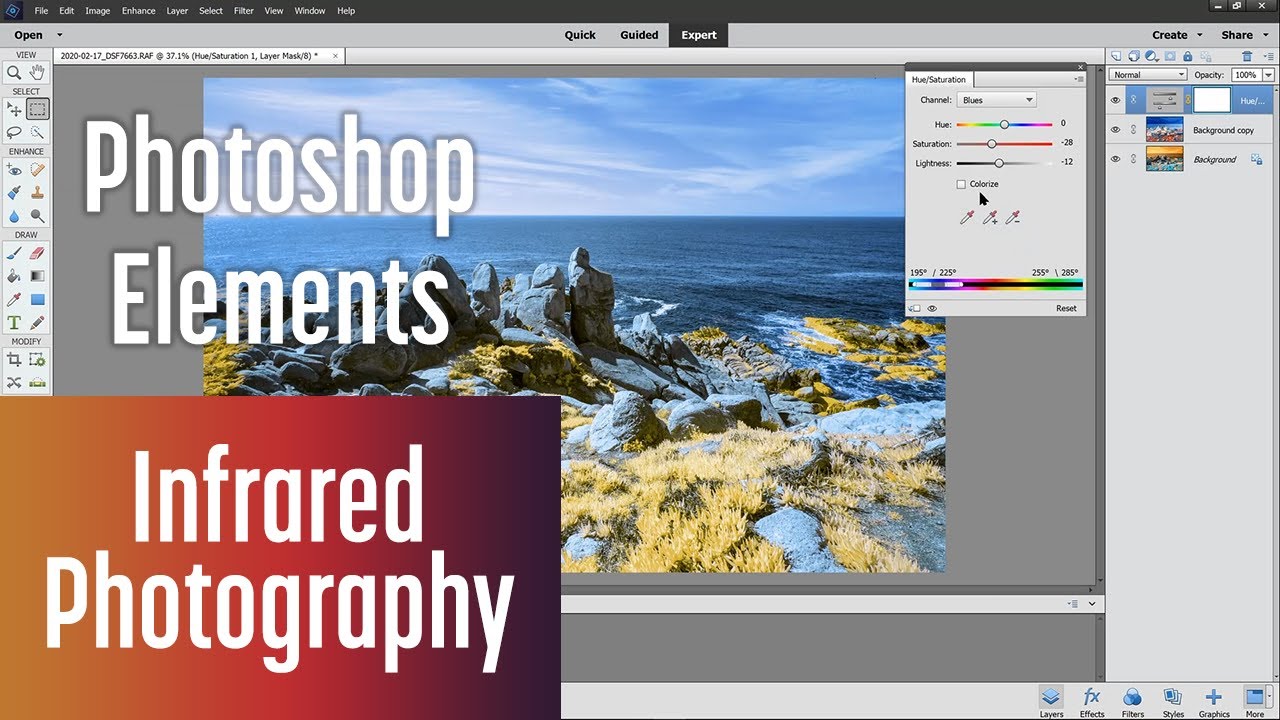
Task: Pick the Lasso selection tool
Action: coord(14,132)
